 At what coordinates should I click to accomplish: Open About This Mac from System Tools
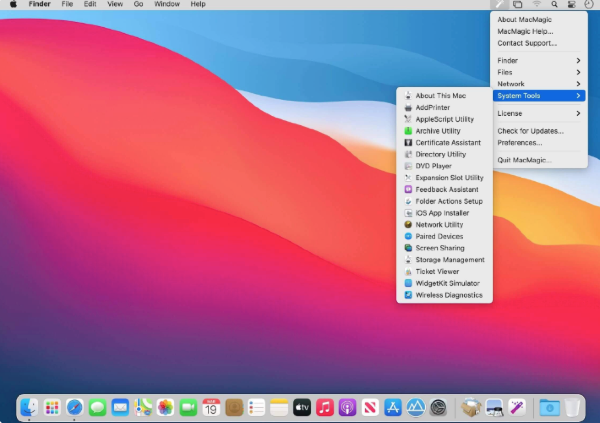pos(444,96)
